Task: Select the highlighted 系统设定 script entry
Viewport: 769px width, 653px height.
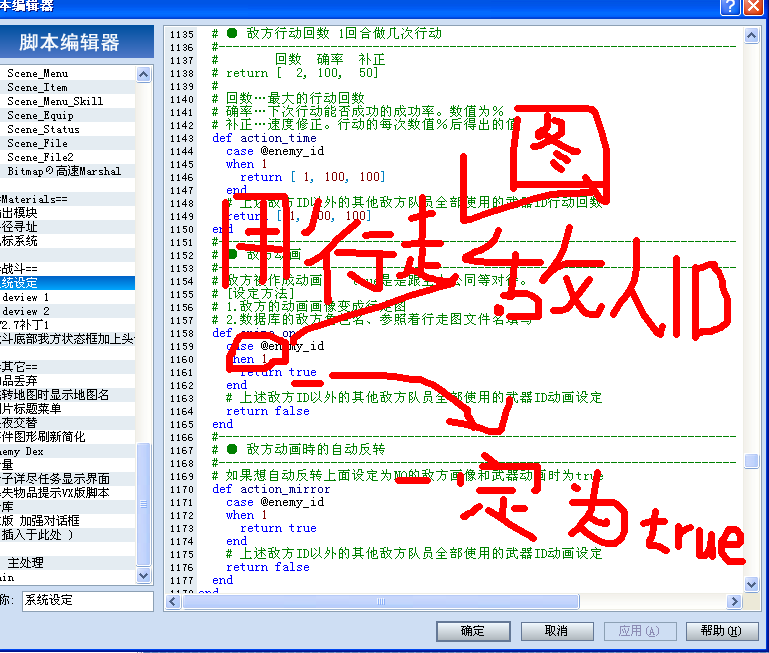Action: pos(68,283)
